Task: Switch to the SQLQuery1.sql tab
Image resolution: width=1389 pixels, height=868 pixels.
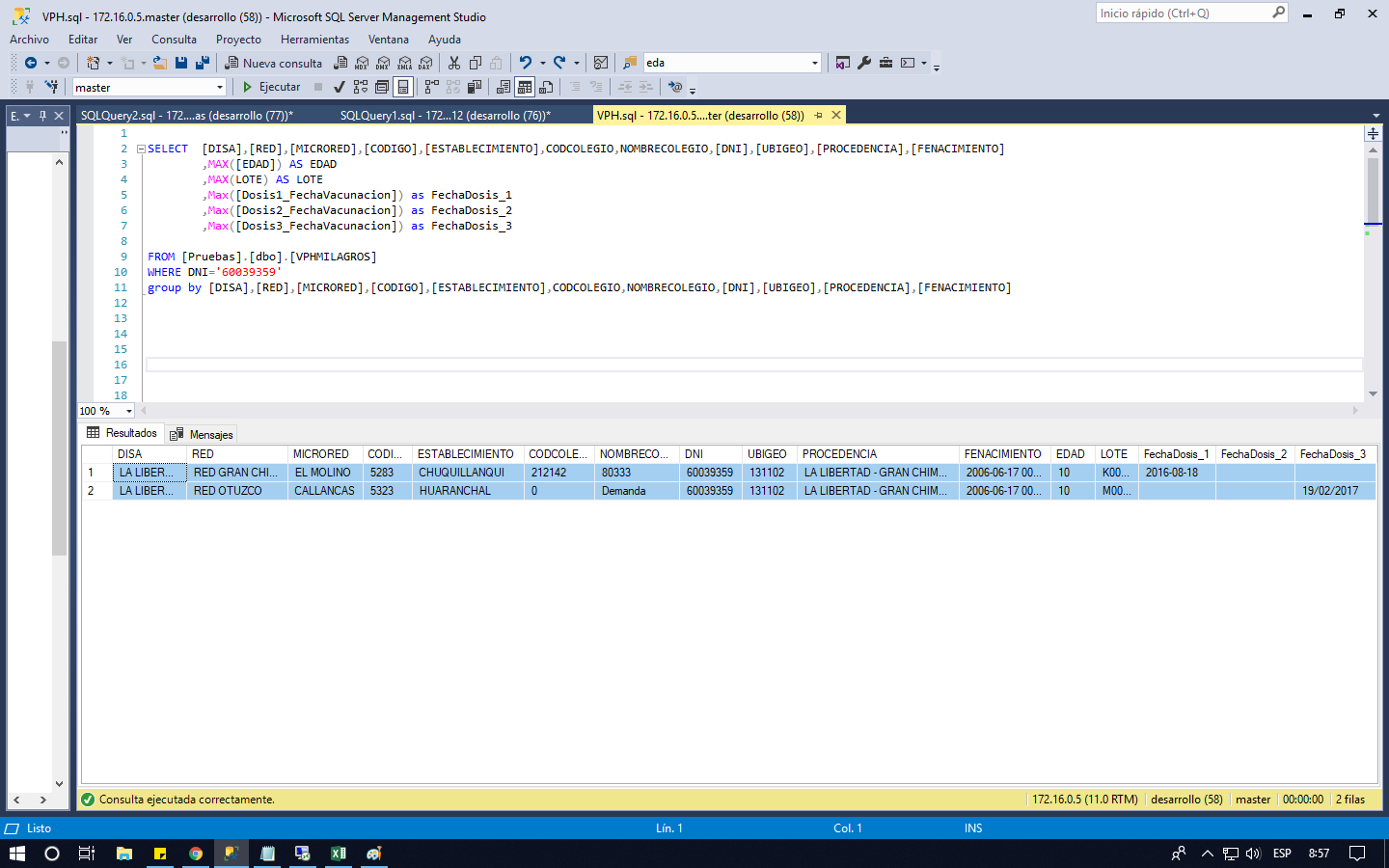Action: [x=446, y=115]
